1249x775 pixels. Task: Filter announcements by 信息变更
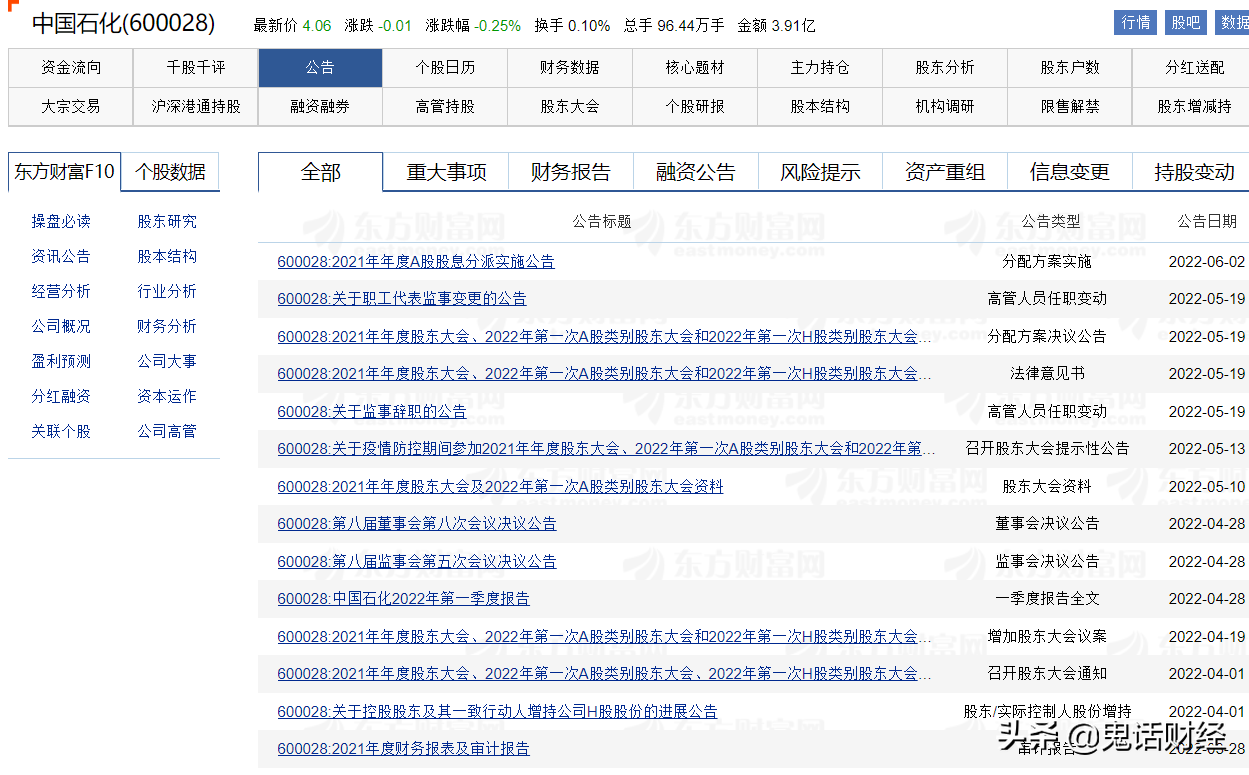(x=1070, y=172)
